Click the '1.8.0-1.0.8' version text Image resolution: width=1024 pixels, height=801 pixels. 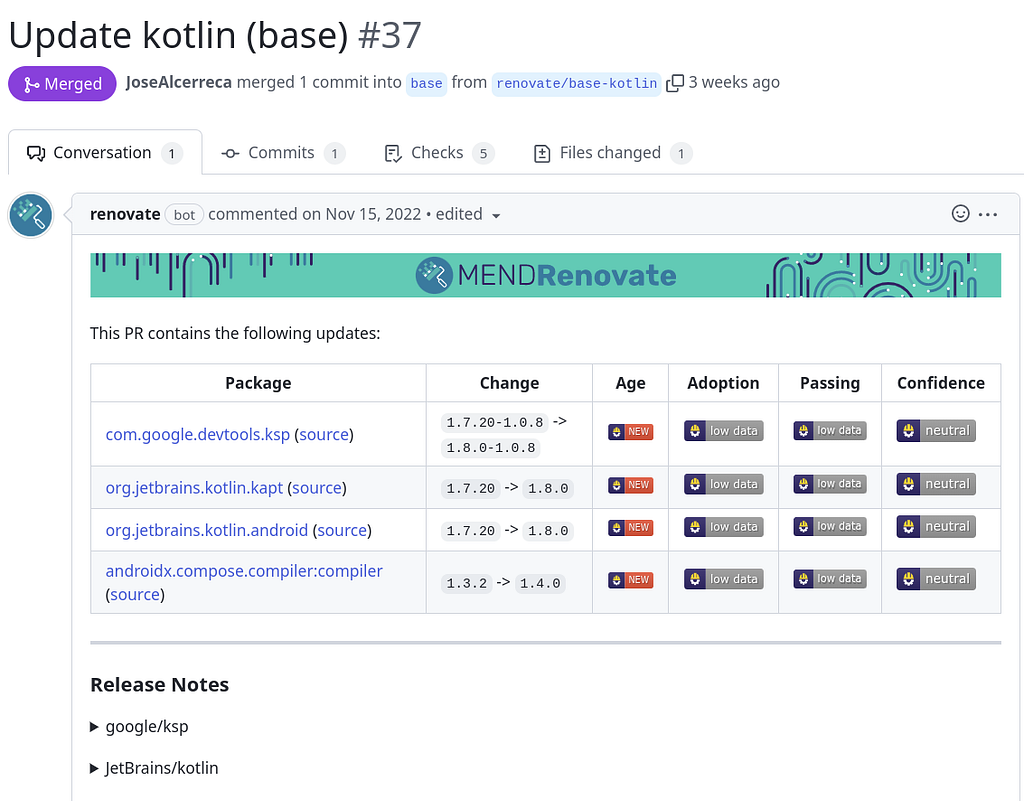490,448
